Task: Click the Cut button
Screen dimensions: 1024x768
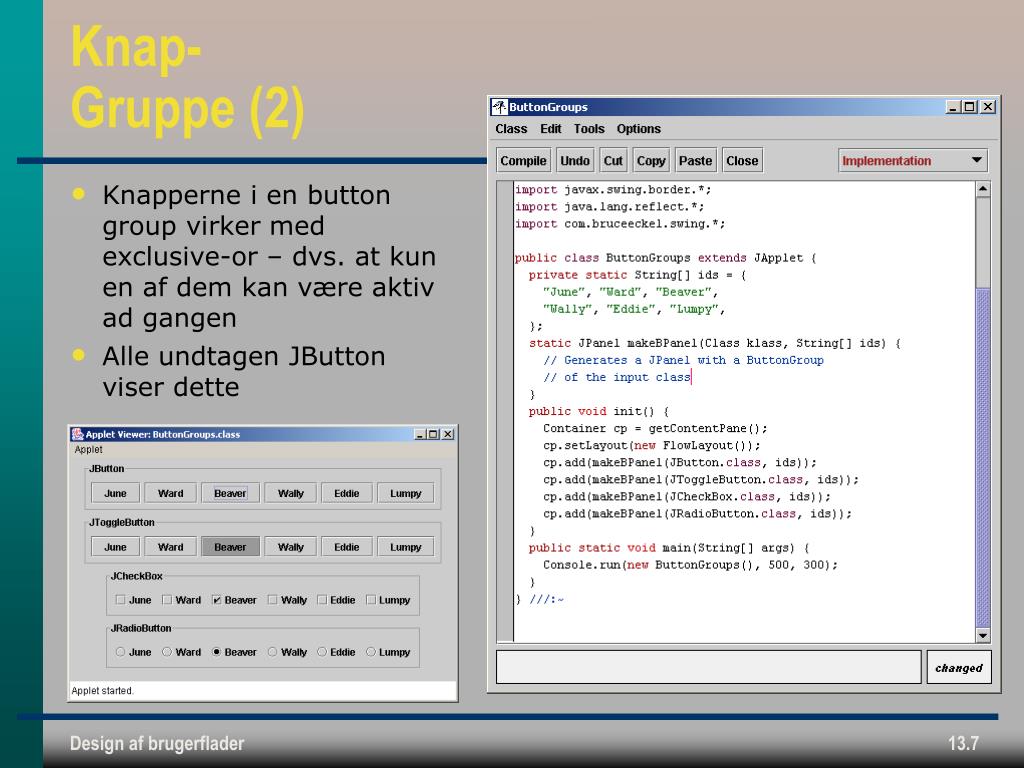Action: [613, 161]
